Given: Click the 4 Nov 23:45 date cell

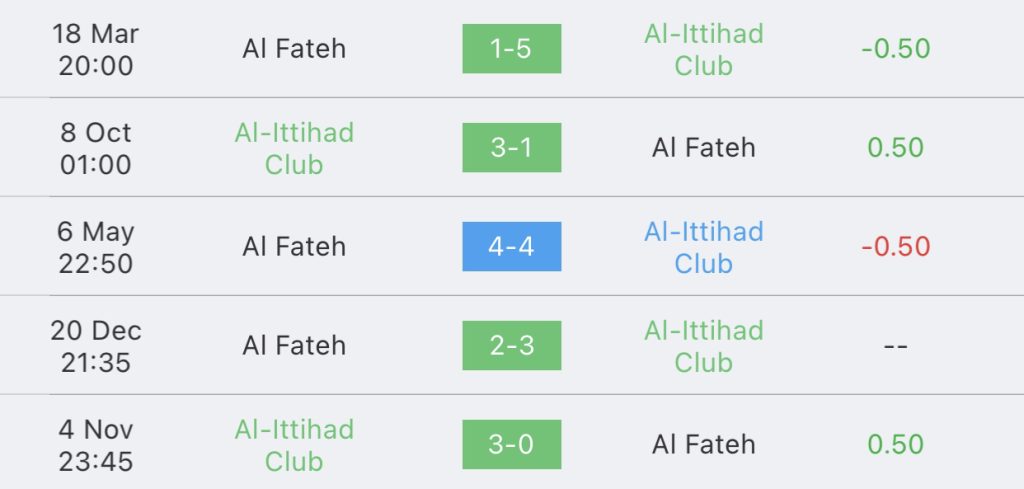Looking at the screenshot, I should [95, 445].
